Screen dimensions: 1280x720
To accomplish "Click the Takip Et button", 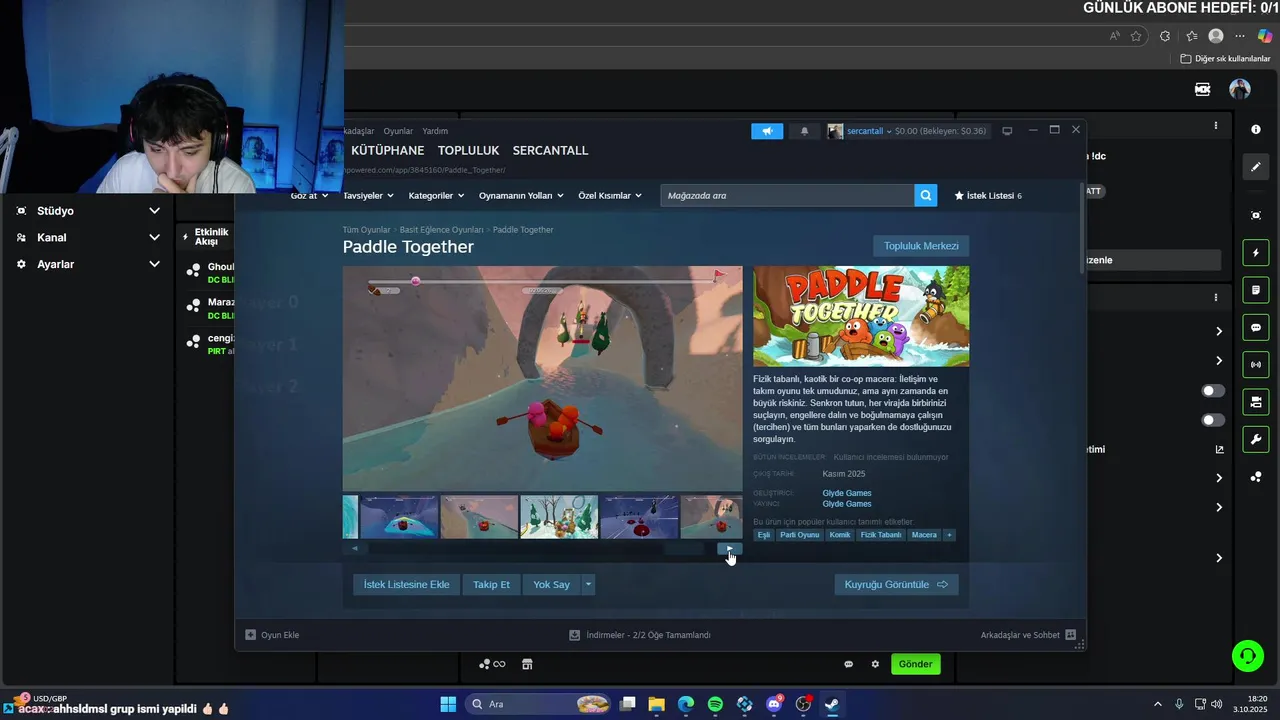I will [491, 584].
